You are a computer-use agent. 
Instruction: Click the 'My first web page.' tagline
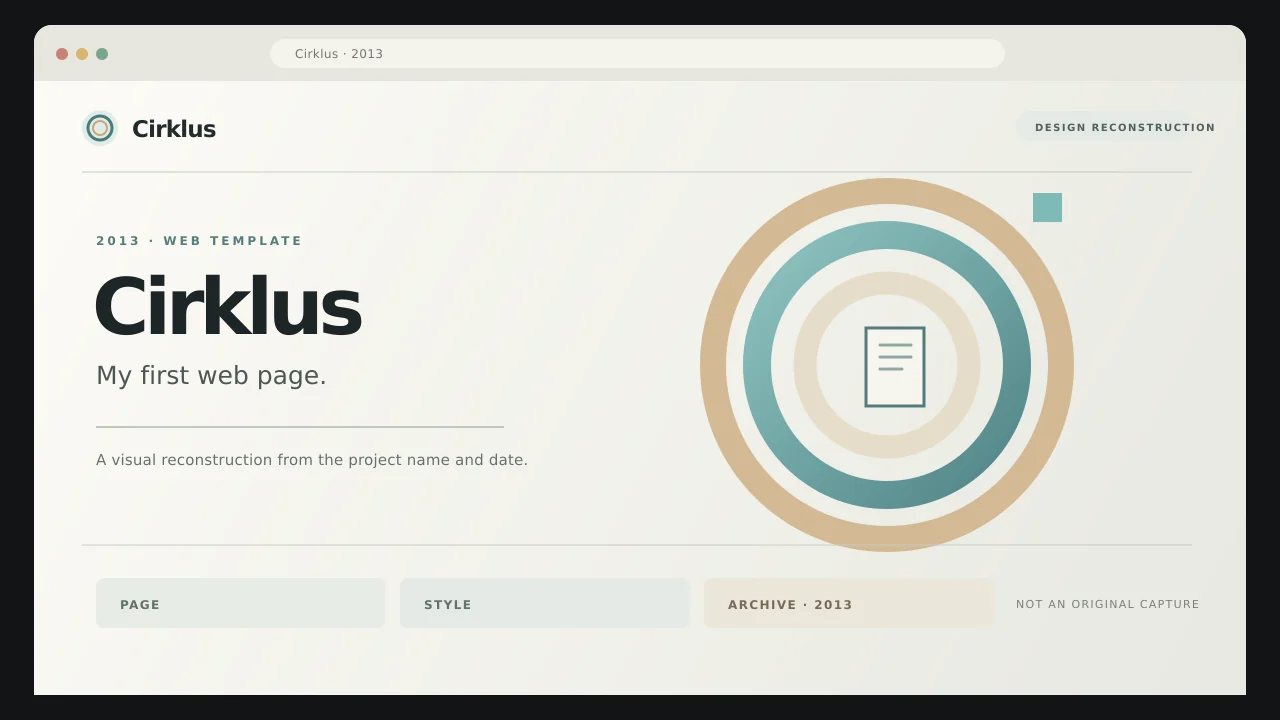tap(211, 376)
